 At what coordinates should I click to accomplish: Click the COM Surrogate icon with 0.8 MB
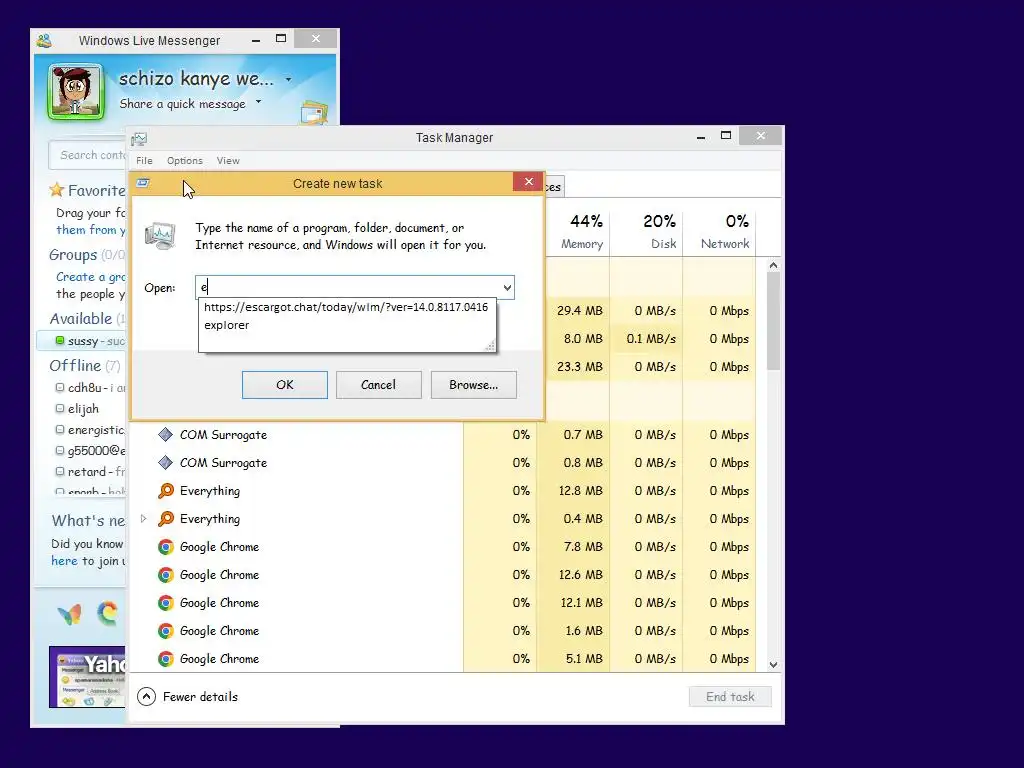[x=166, y=462]
